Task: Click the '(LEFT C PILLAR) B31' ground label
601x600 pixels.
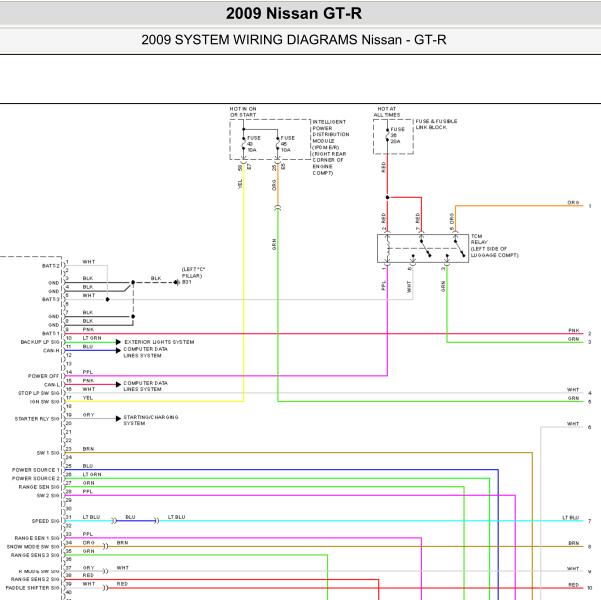Action: 193,276
